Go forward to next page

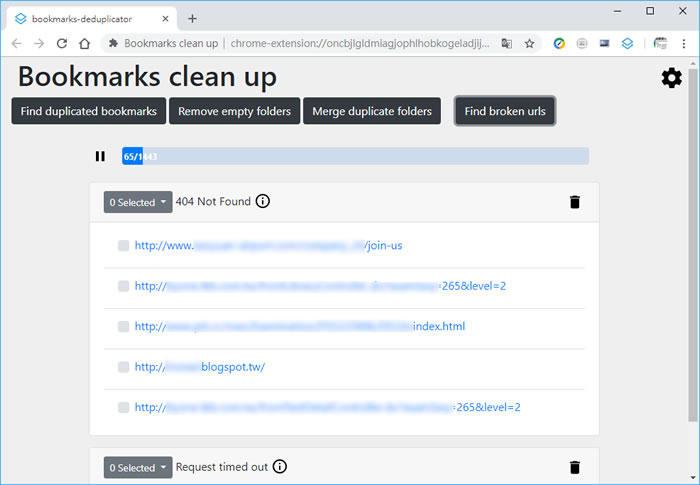(x=39, y=43)
